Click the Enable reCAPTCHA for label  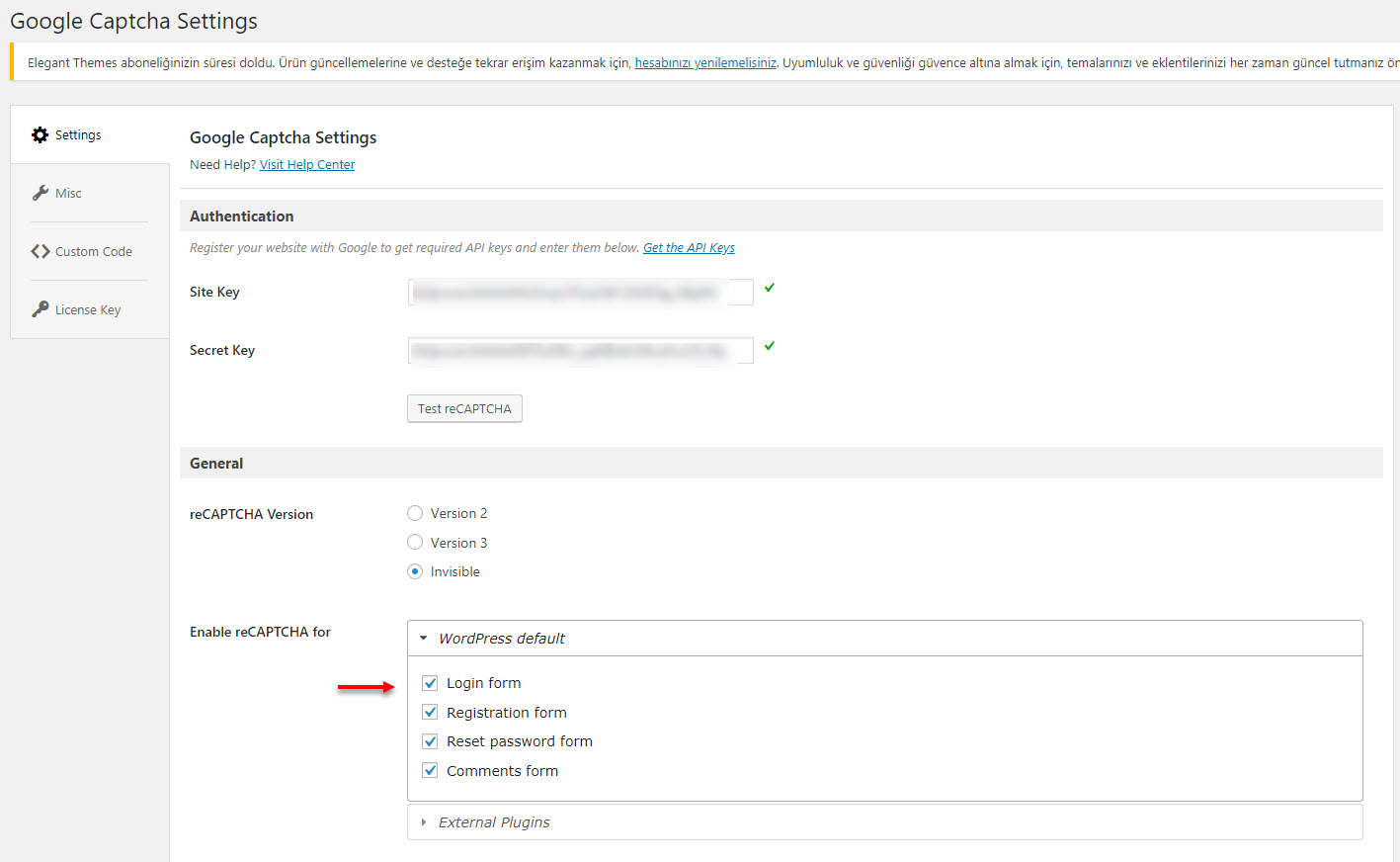click(260, 632)
